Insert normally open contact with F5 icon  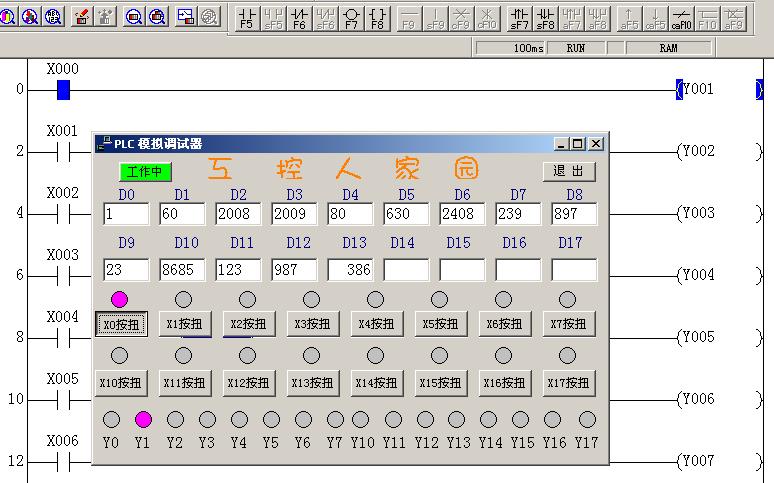click(247, 17)
